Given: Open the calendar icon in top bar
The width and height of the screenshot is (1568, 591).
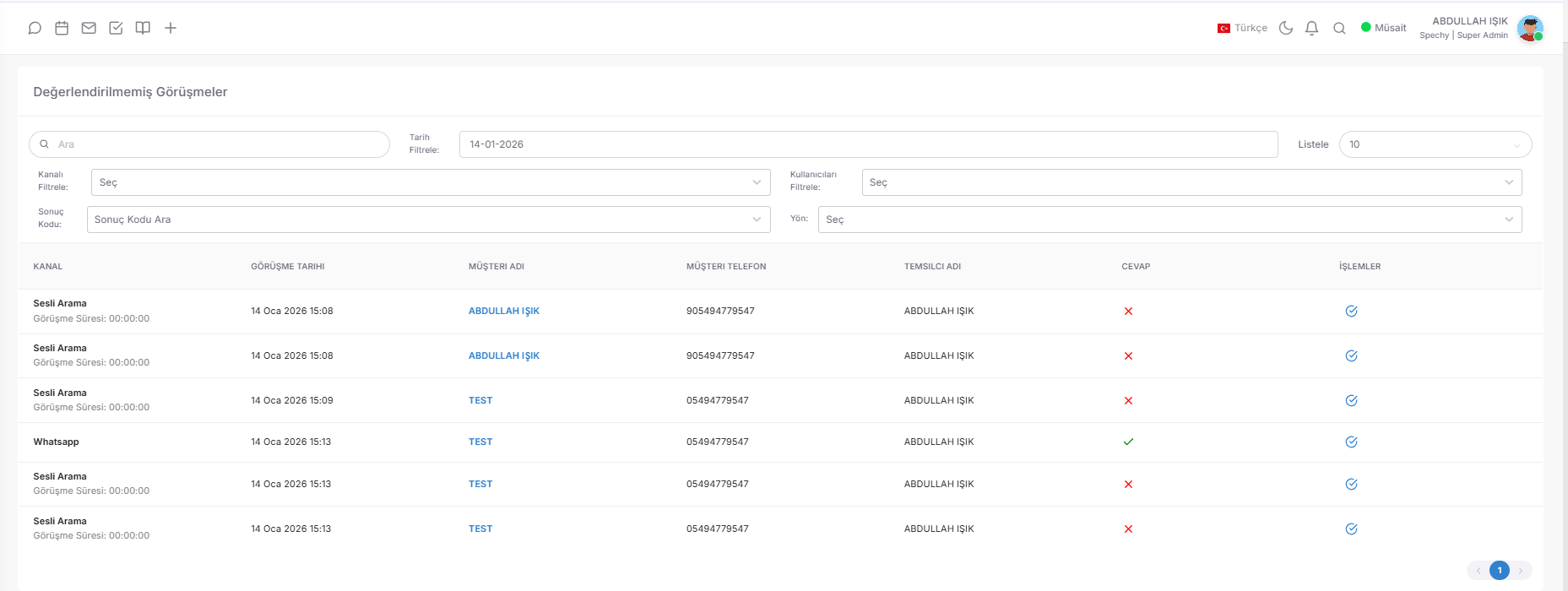Looking at the screenshot, I should tap(62, 28).
